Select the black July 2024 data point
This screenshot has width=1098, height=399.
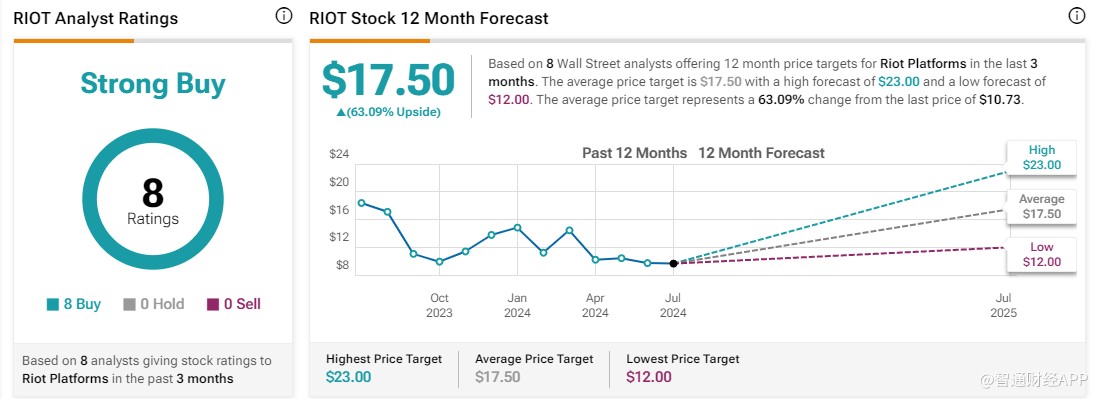[673, 263]
